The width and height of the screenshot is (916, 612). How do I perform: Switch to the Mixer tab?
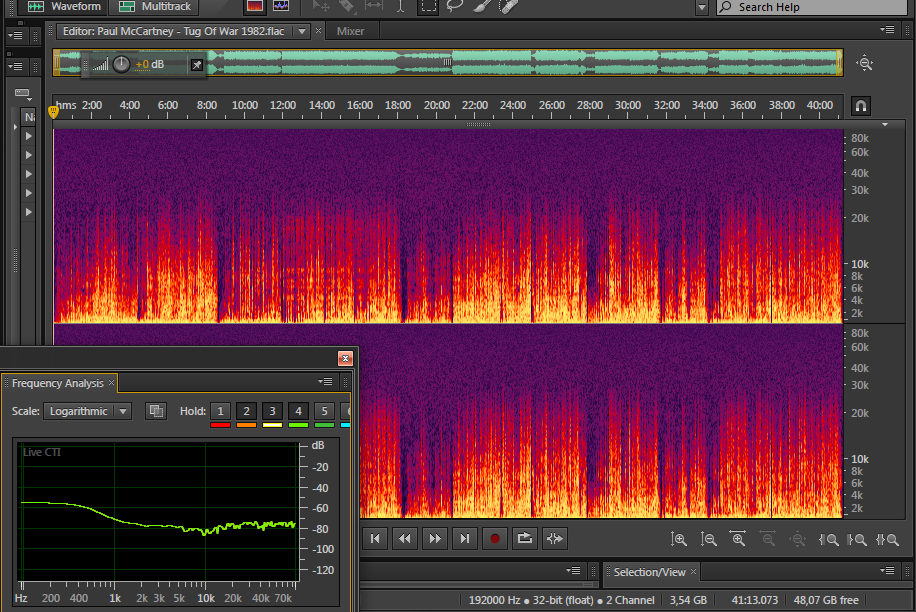351,31
